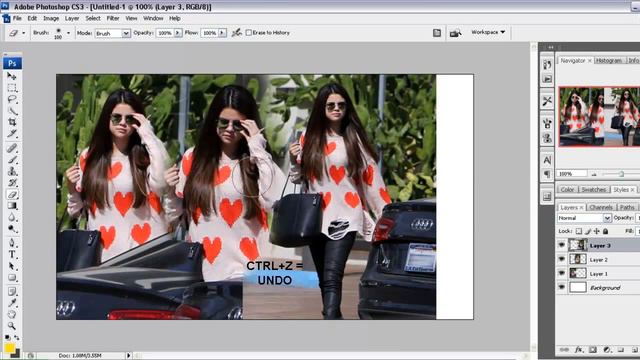
Task: Click the airbrush option icon
Action: [236, 33]
